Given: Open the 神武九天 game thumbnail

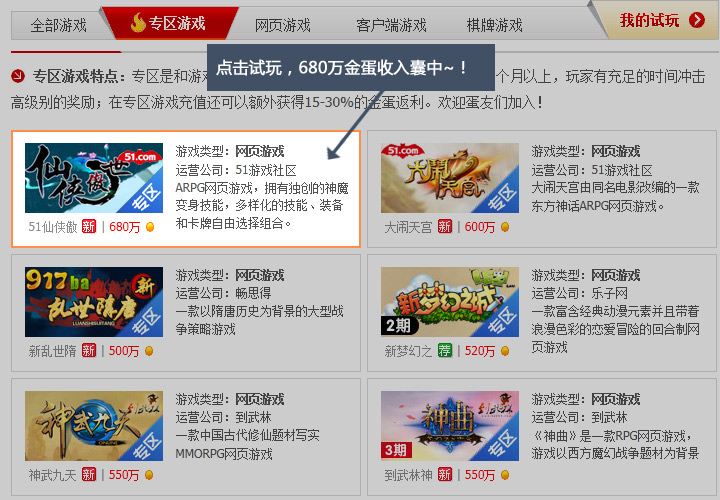Looking at the screenshot, I should [94, 426].
